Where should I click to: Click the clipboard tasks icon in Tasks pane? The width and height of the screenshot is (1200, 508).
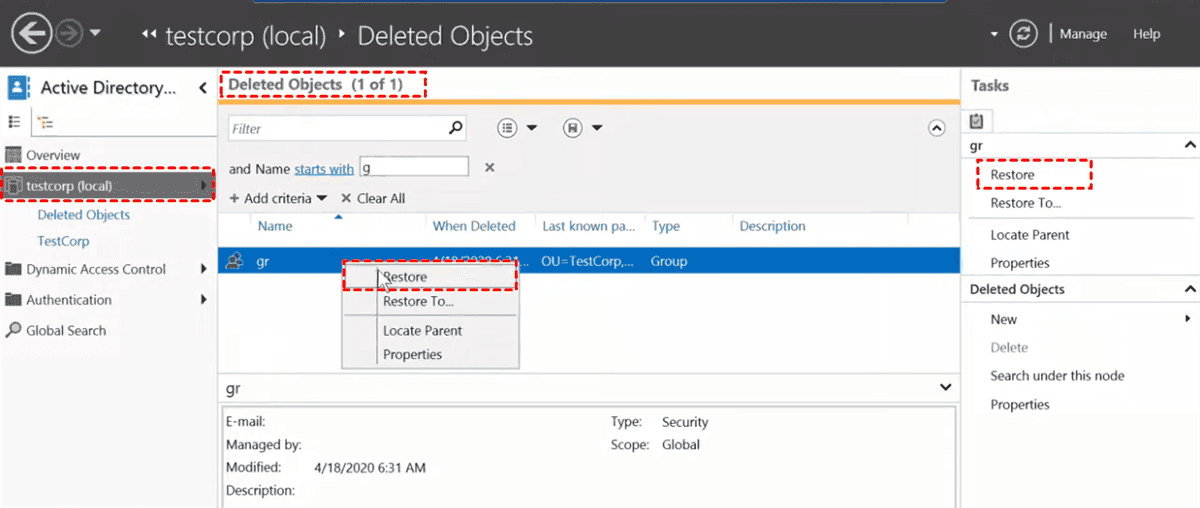[x=977, y=121]
